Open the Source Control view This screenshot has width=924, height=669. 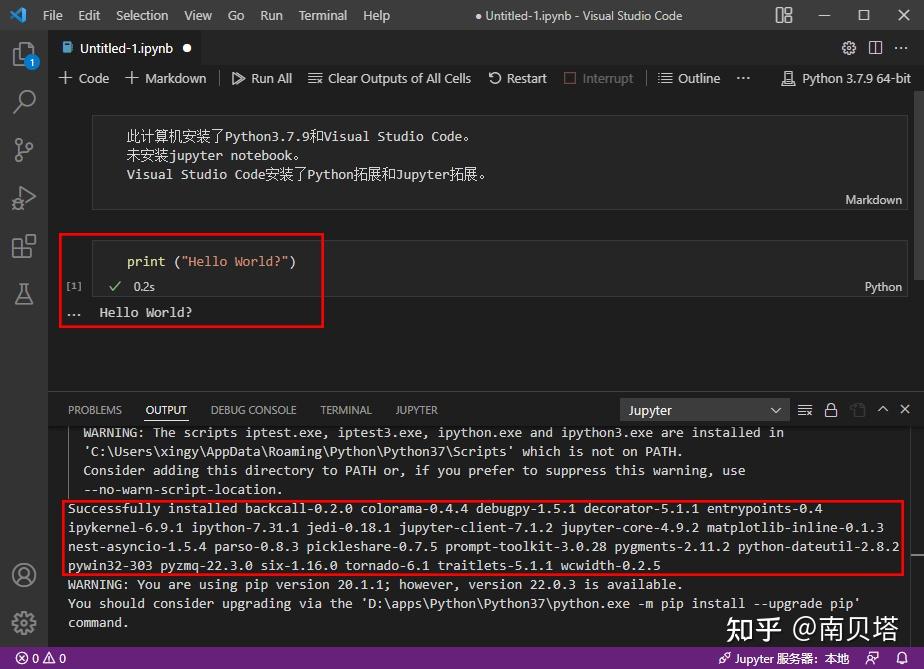pos(25,149)
